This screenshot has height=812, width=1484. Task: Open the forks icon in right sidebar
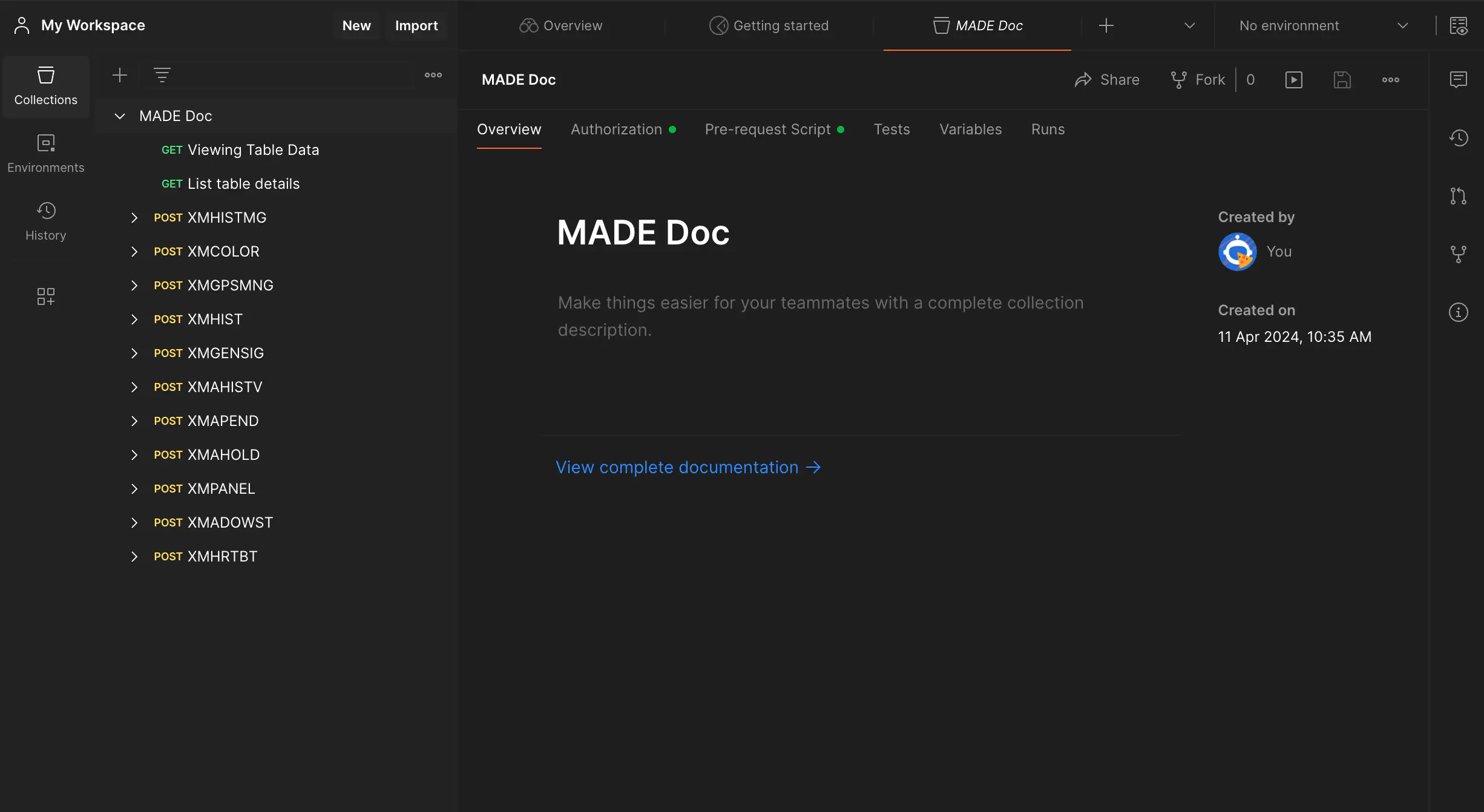(1459, 254)
